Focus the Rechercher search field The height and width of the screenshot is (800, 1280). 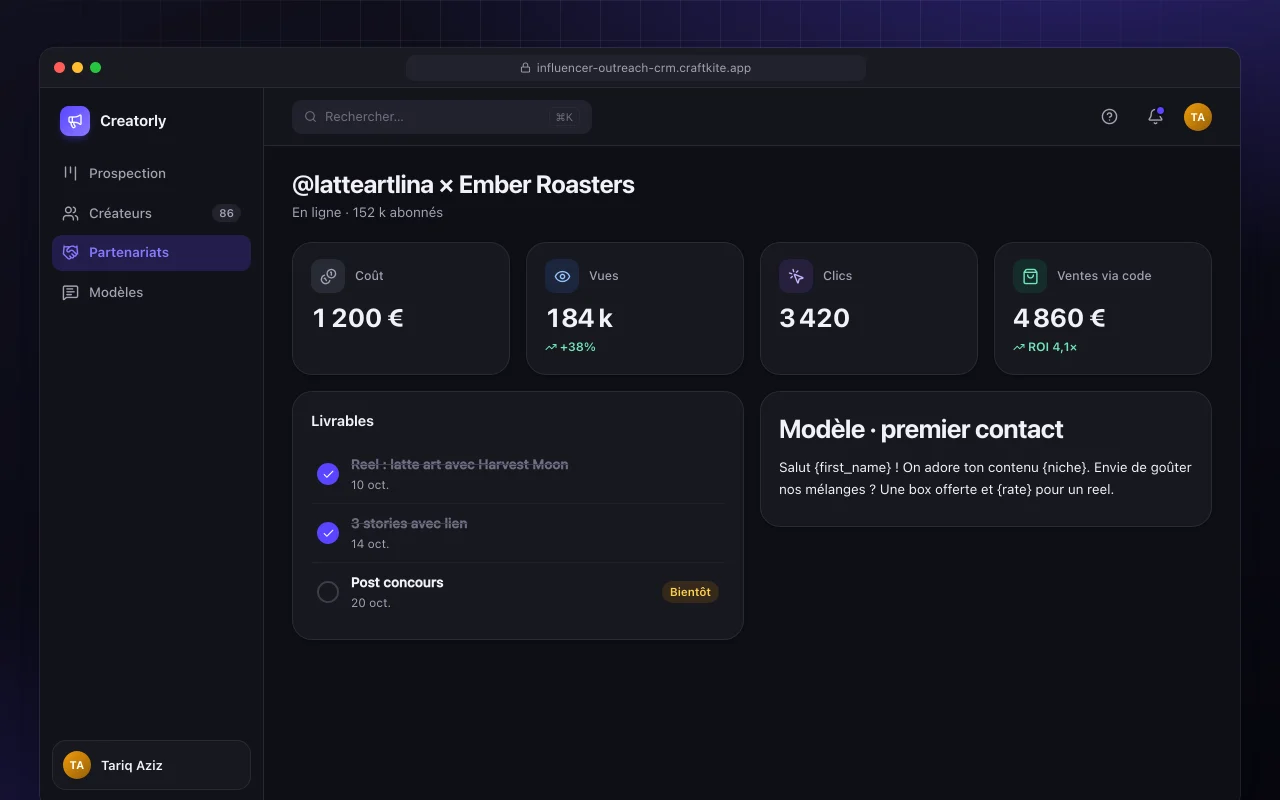click(442, 117)
